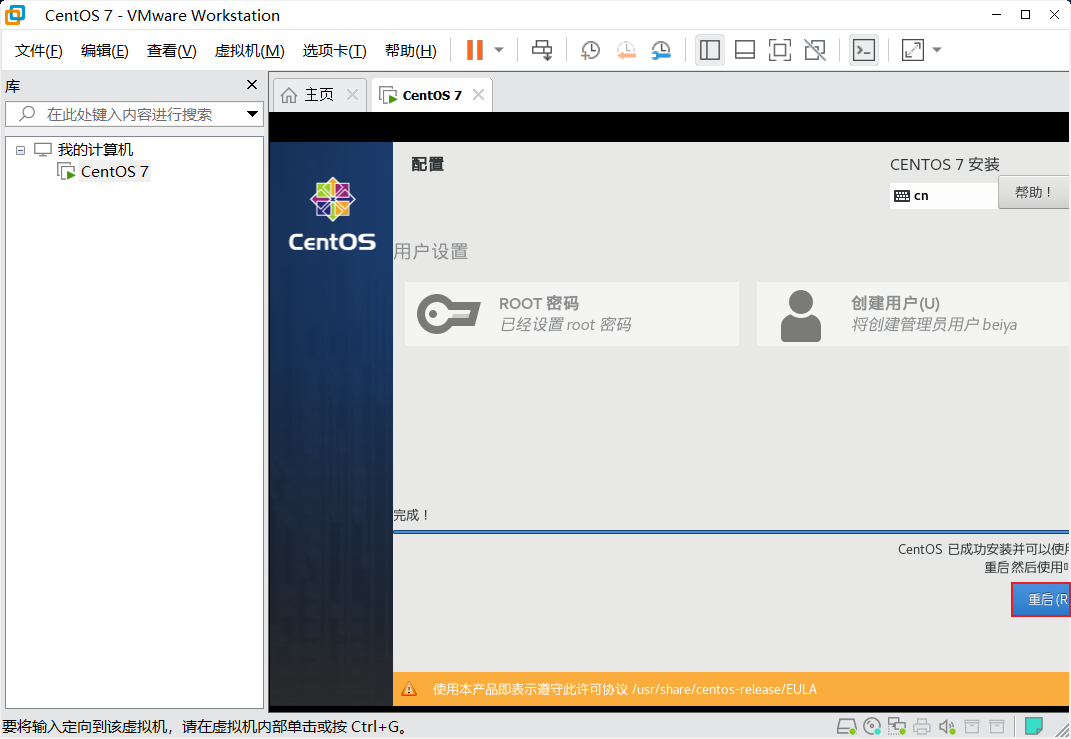This screenshot has height=739, width=1071.
Task: Click the cn keyboard layout indicator
Action: [x=943, y=196]
